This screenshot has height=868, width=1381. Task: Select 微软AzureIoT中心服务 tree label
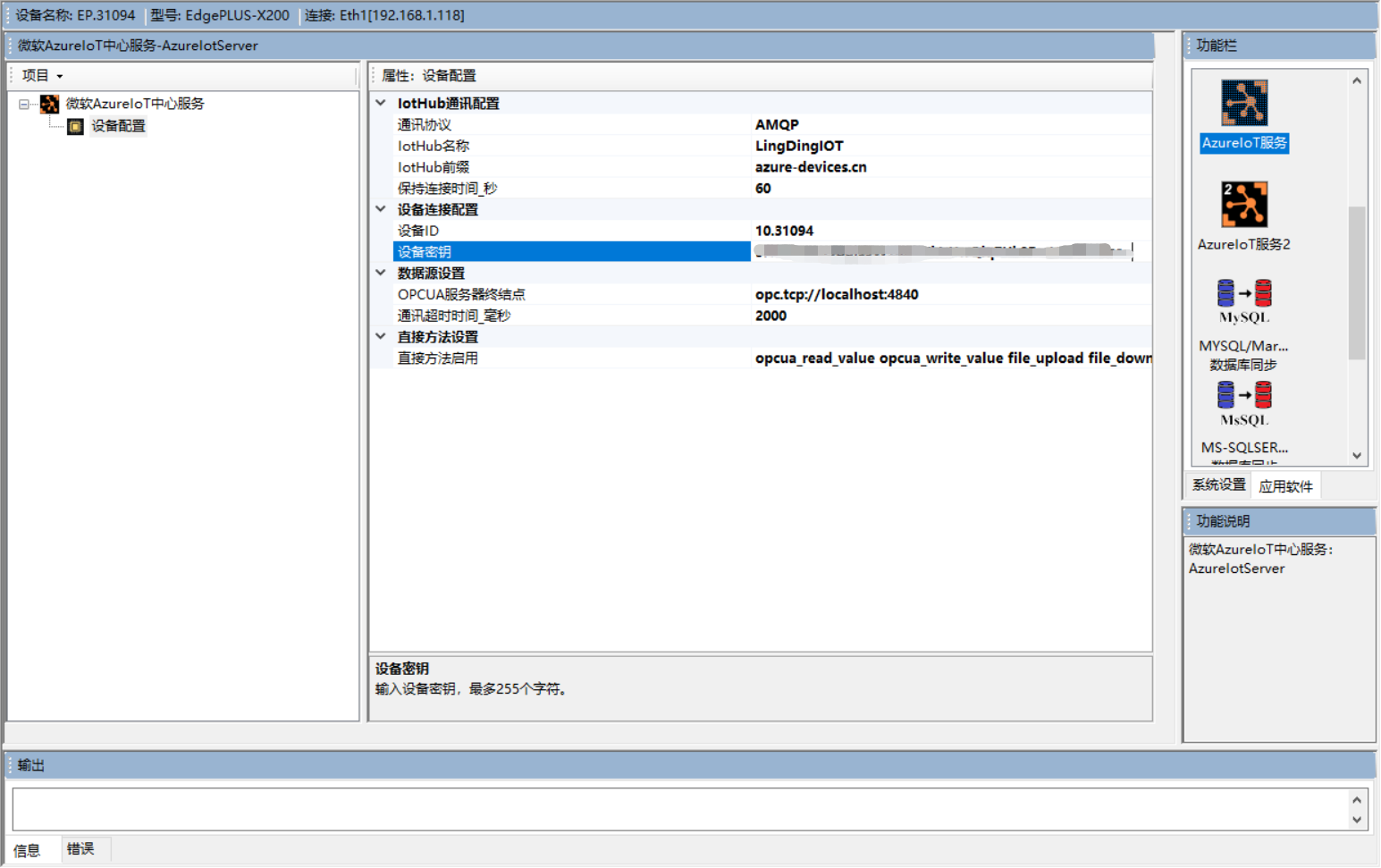tap(135, 104)
